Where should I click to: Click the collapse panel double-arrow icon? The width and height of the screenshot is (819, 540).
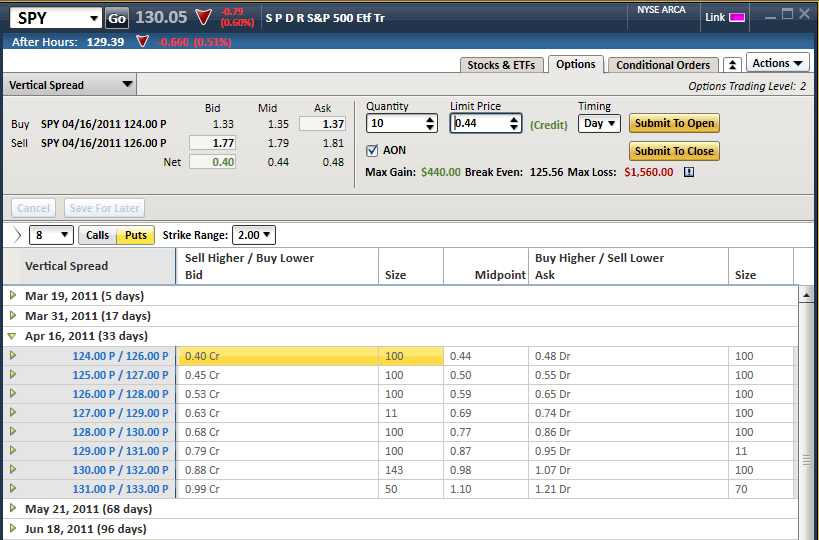point(732,65)
